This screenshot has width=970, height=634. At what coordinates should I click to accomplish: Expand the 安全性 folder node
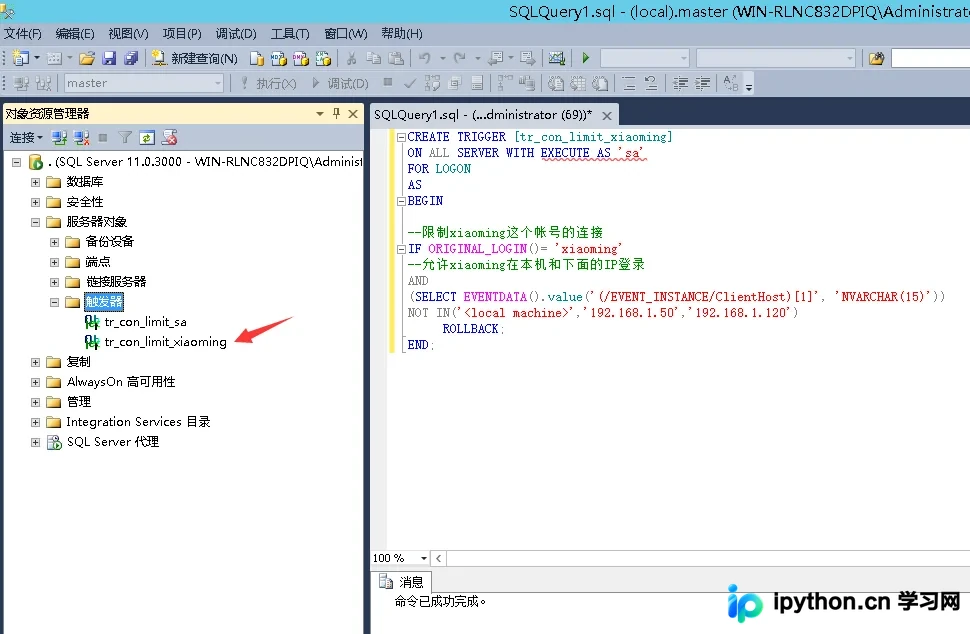pyautogui.click(x=35, y=202)
